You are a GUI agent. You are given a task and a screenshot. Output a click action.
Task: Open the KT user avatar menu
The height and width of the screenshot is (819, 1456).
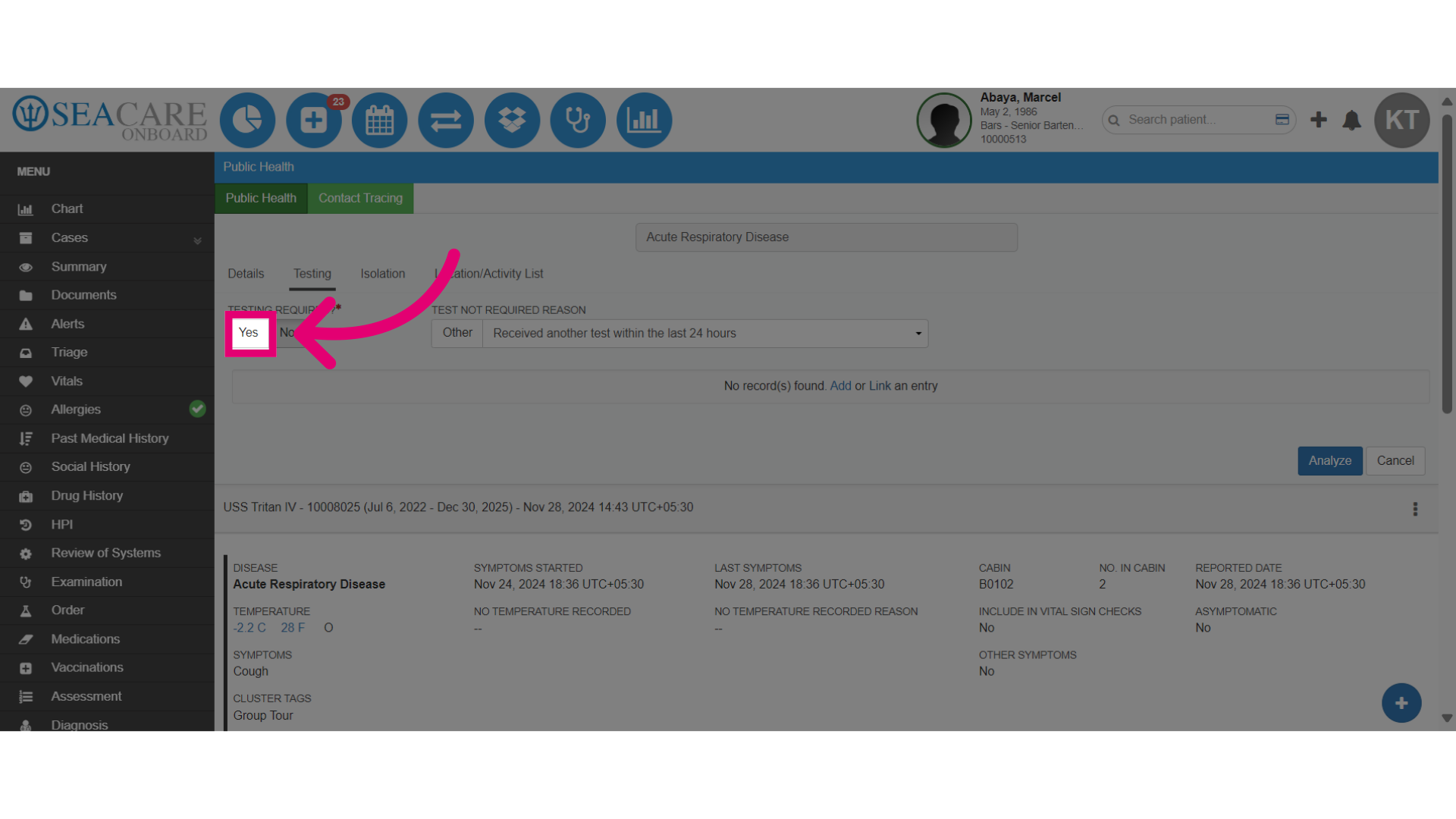pyautogui.click(x=1402, y=120)
